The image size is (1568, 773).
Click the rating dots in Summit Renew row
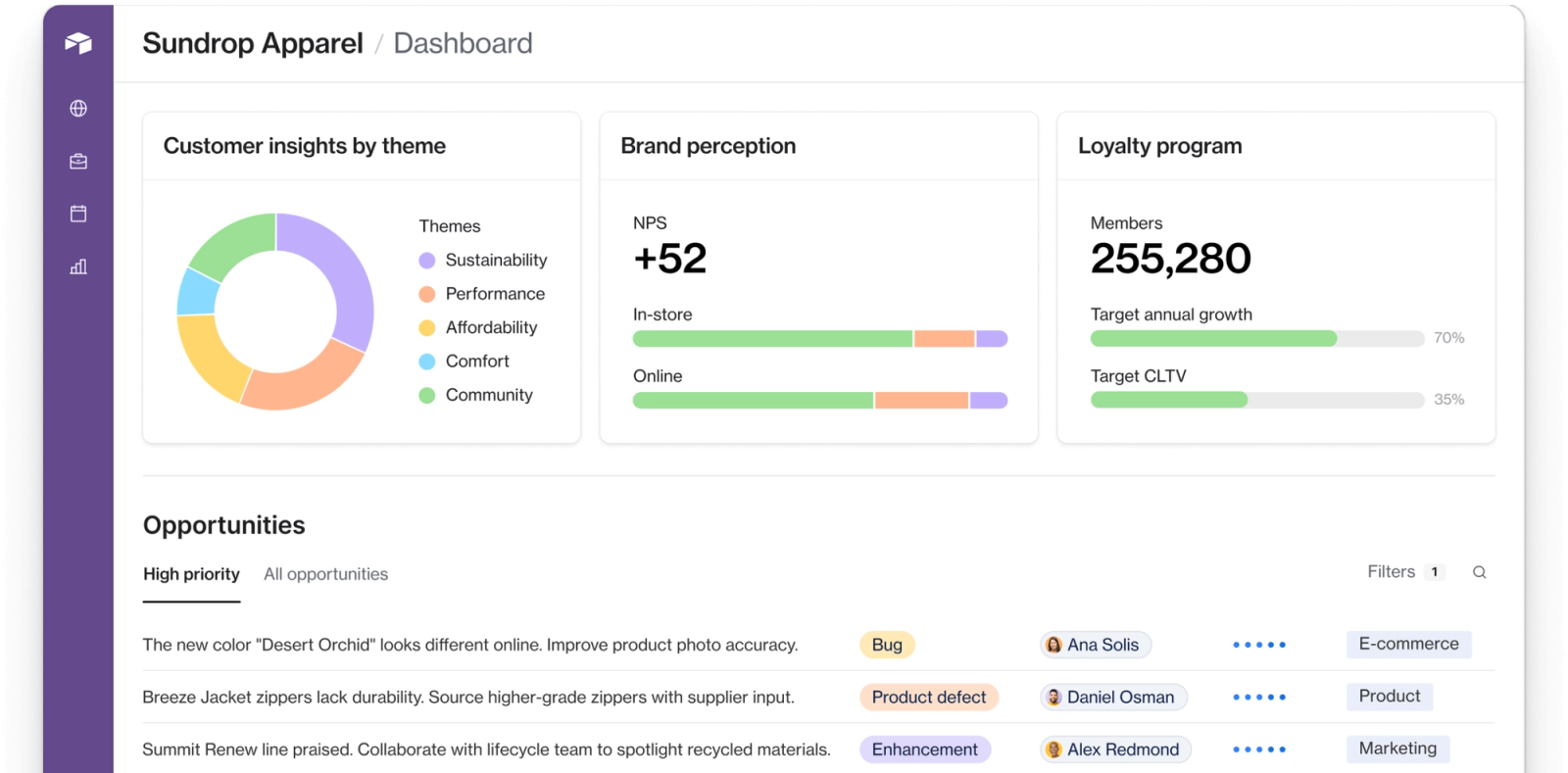point(1259,749)
